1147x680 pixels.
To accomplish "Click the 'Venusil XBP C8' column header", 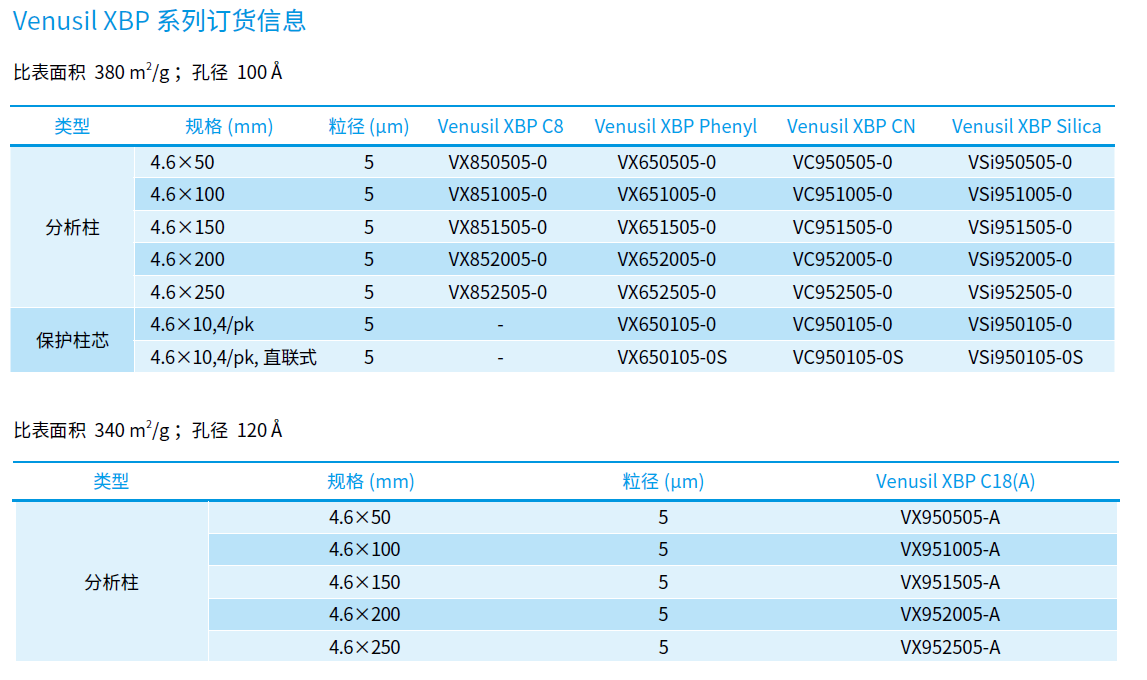I will [500, 126].
